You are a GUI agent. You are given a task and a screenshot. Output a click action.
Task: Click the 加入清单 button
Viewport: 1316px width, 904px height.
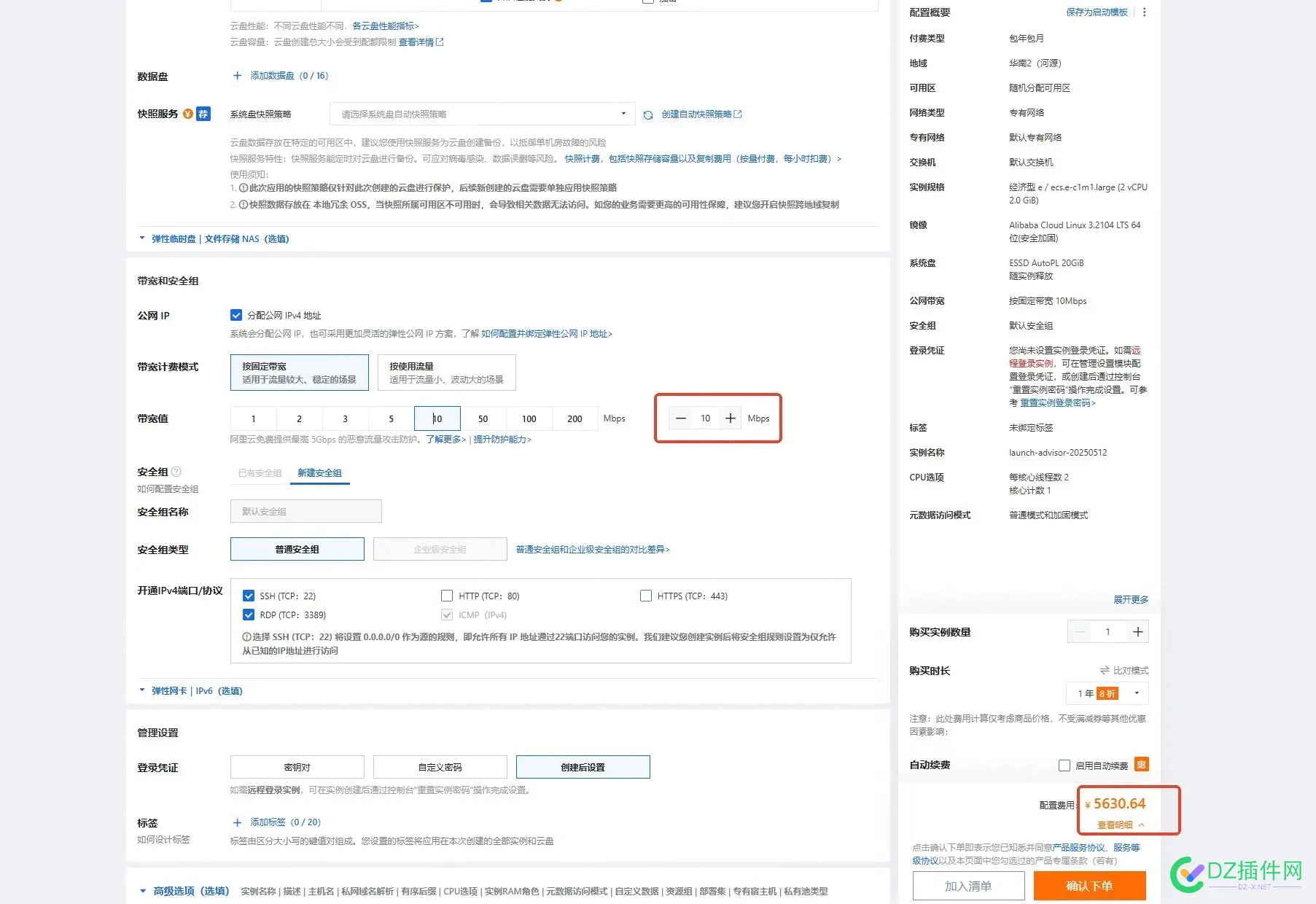967,886
